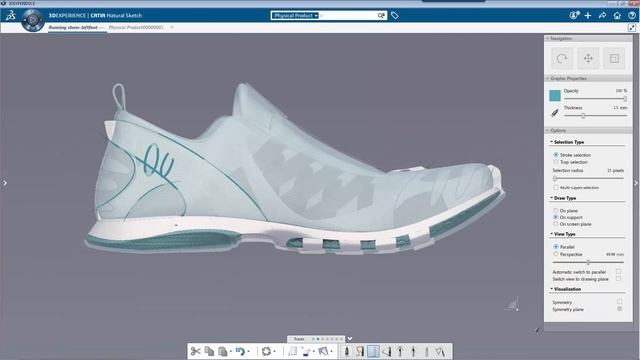Select Perspective view type
This screenshot has height=360, width=640.
click(x=556, y=254)
